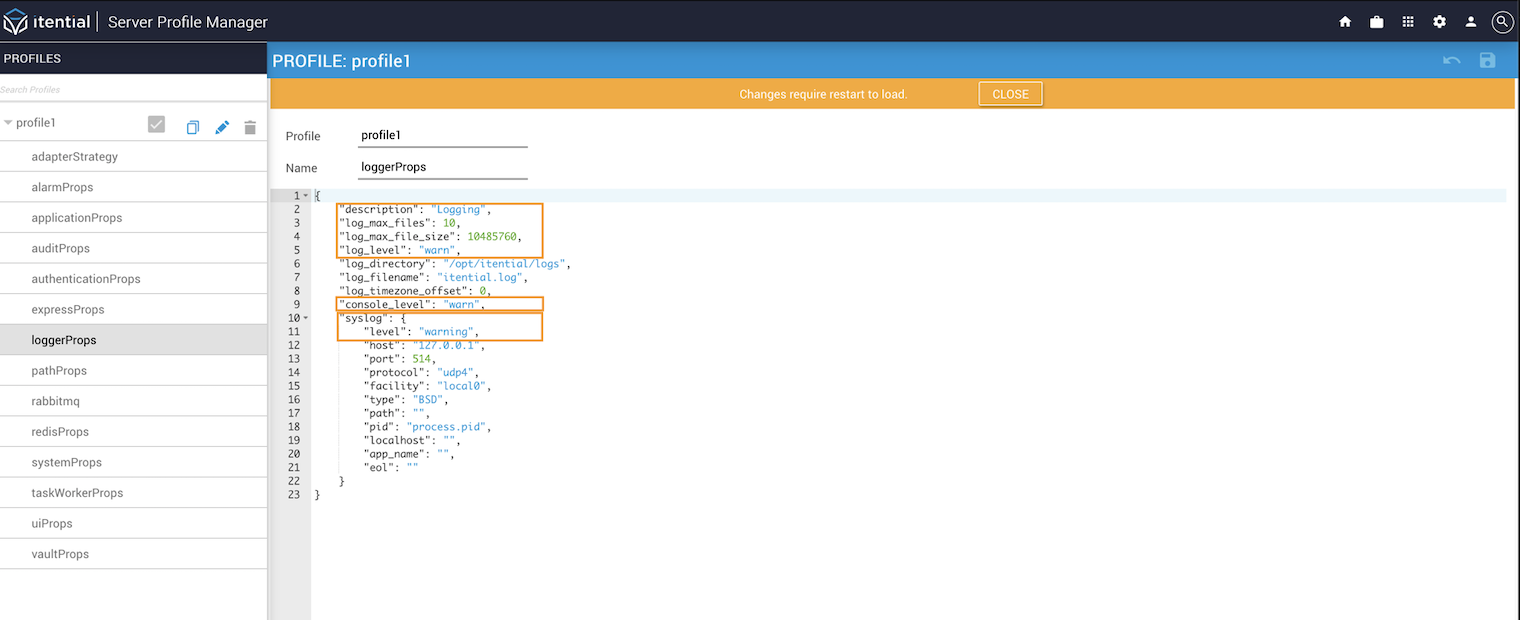
Task: Click the Itential logo
Action: pos(47,21)
